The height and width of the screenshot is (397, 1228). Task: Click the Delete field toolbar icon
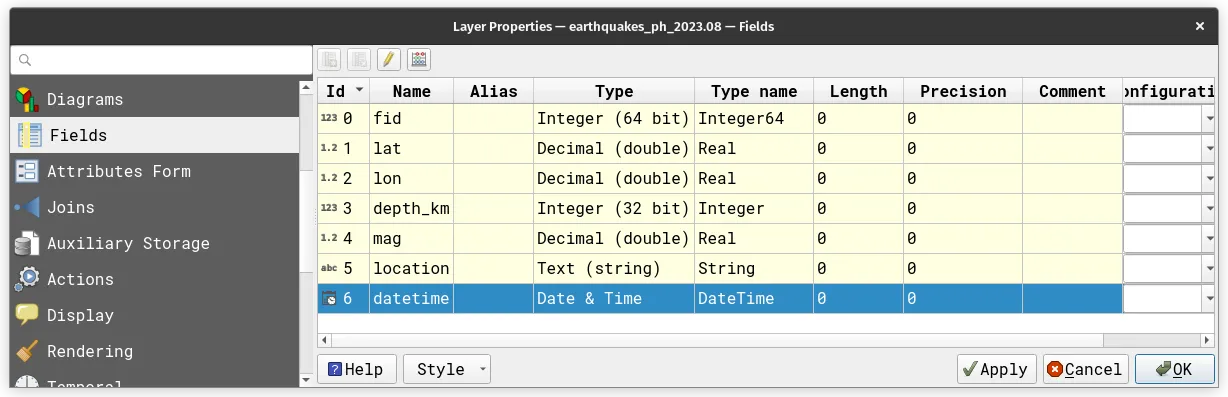pos(360,59)
